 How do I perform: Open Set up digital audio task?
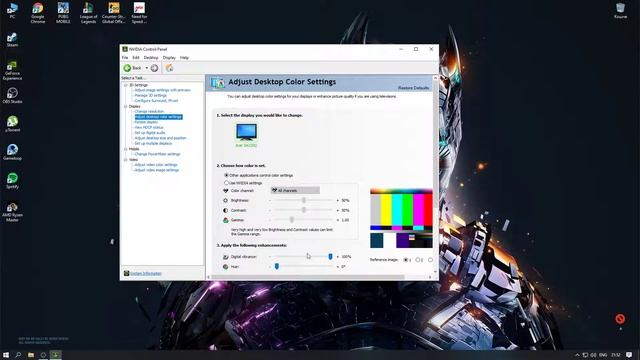coord(150,133)
